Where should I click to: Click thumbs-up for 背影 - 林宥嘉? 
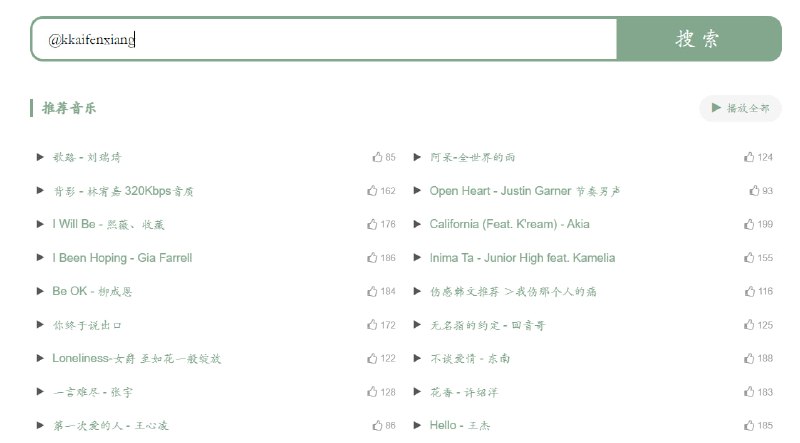click(373, 191)
